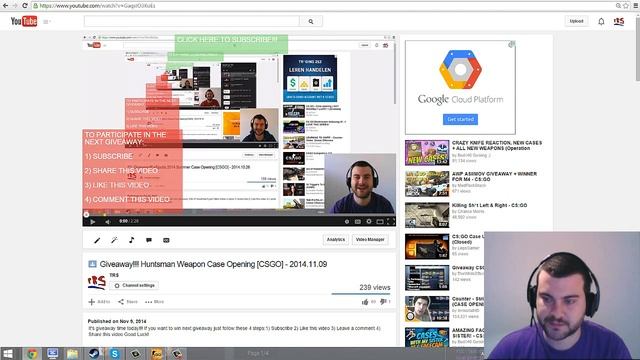
Task: Click the video title Giveaway Huntsman Weapon Case
Action: [213, 264]
